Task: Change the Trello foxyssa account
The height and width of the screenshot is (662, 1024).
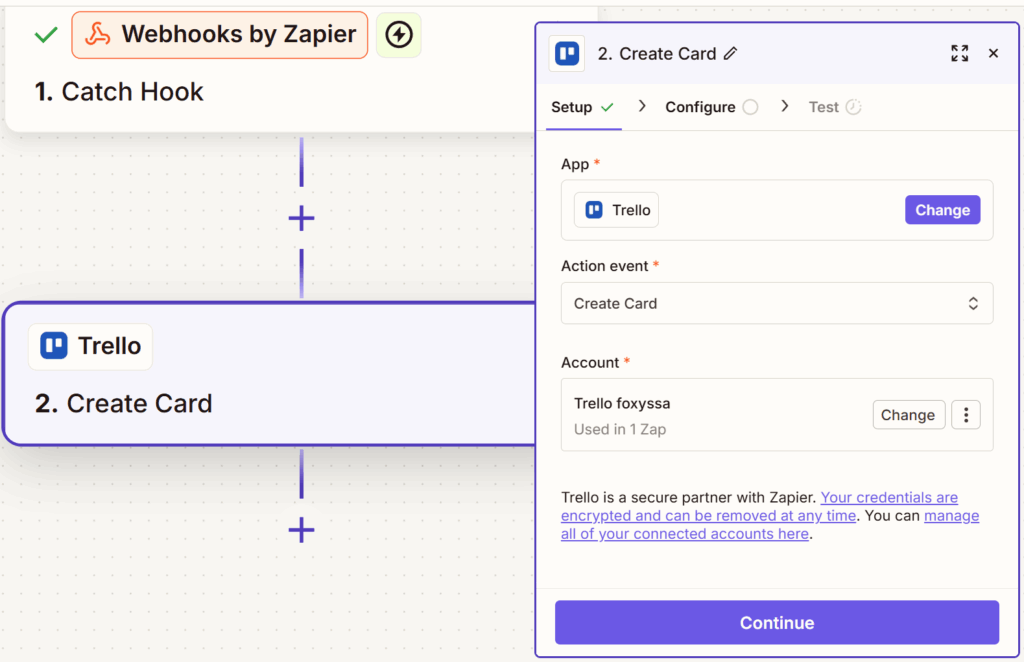Action: pyautogui.click(x=908, y=414)
